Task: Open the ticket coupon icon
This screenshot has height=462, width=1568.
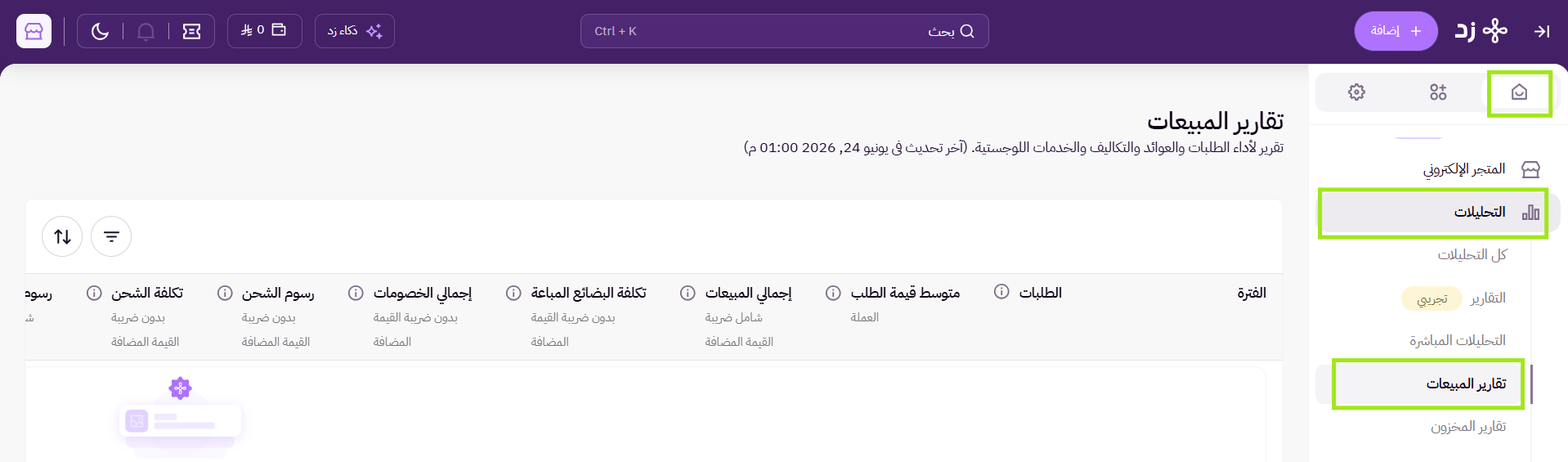Action: (191, 31)
